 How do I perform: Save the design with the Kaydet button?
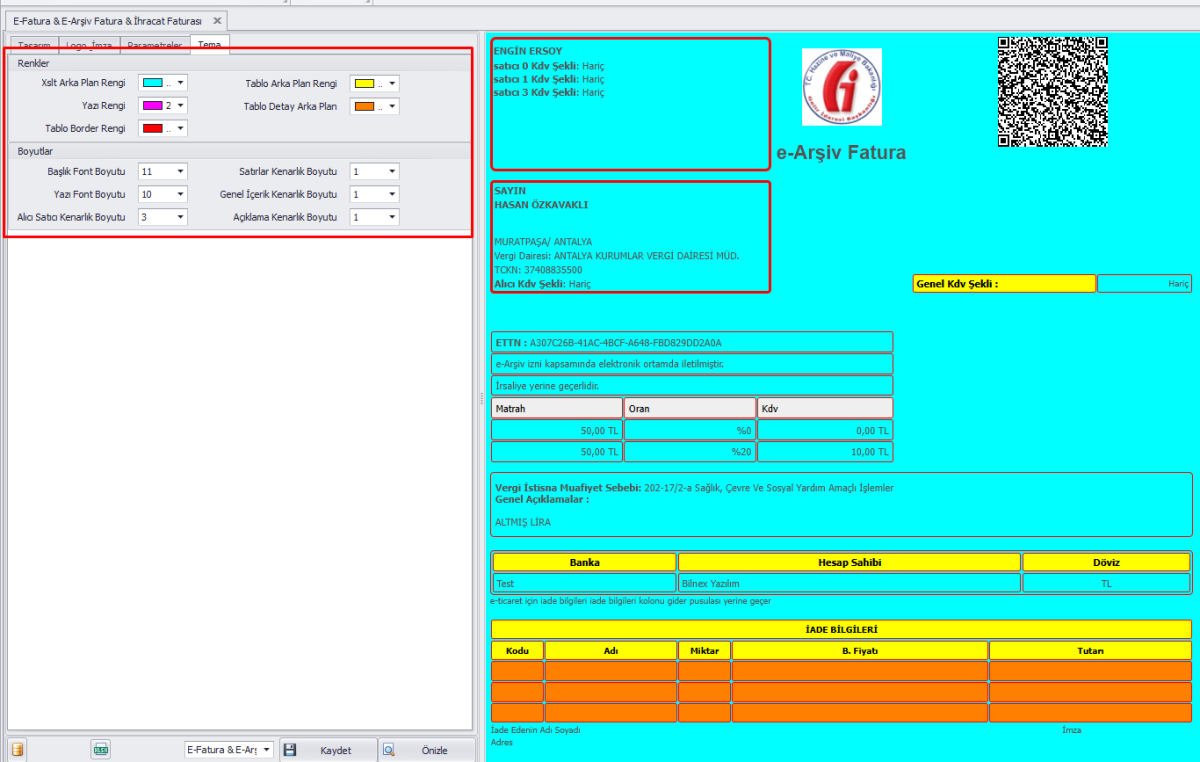point(327,750)
